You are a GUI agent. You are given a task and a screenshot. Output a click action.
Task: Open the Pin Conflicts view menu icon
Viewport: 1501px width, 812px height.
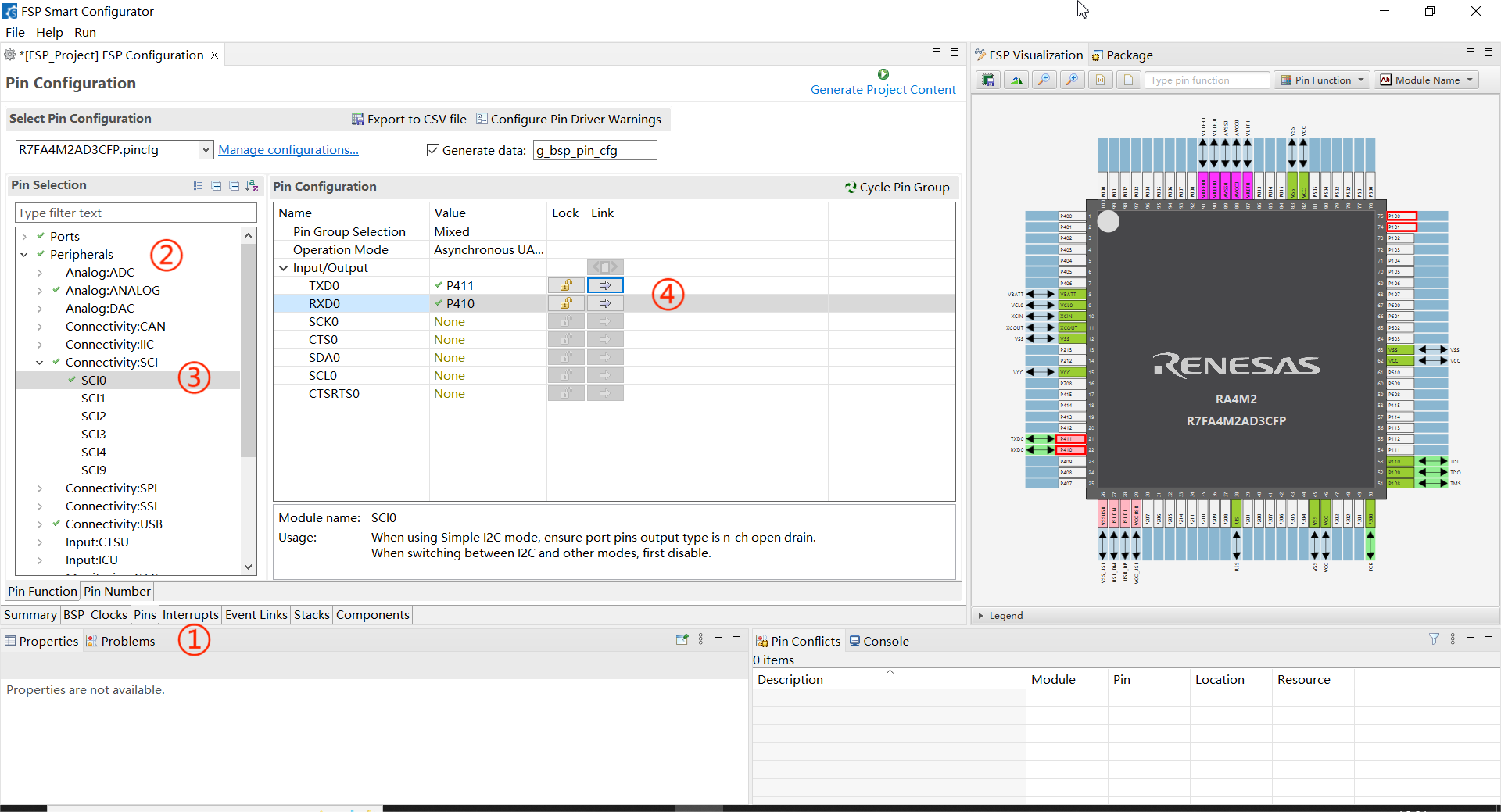(x=1453, y=639)
